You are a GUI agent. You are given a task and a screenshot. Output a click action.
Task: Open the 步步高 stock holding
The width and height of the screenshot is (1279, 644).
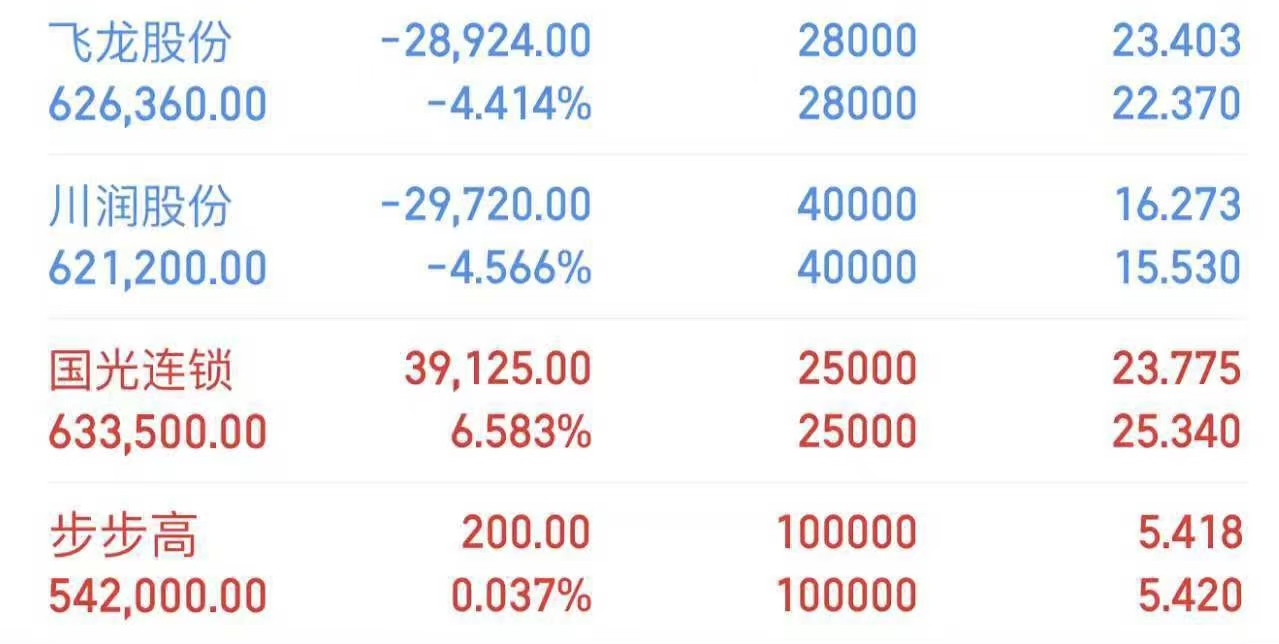coord(122,535)
